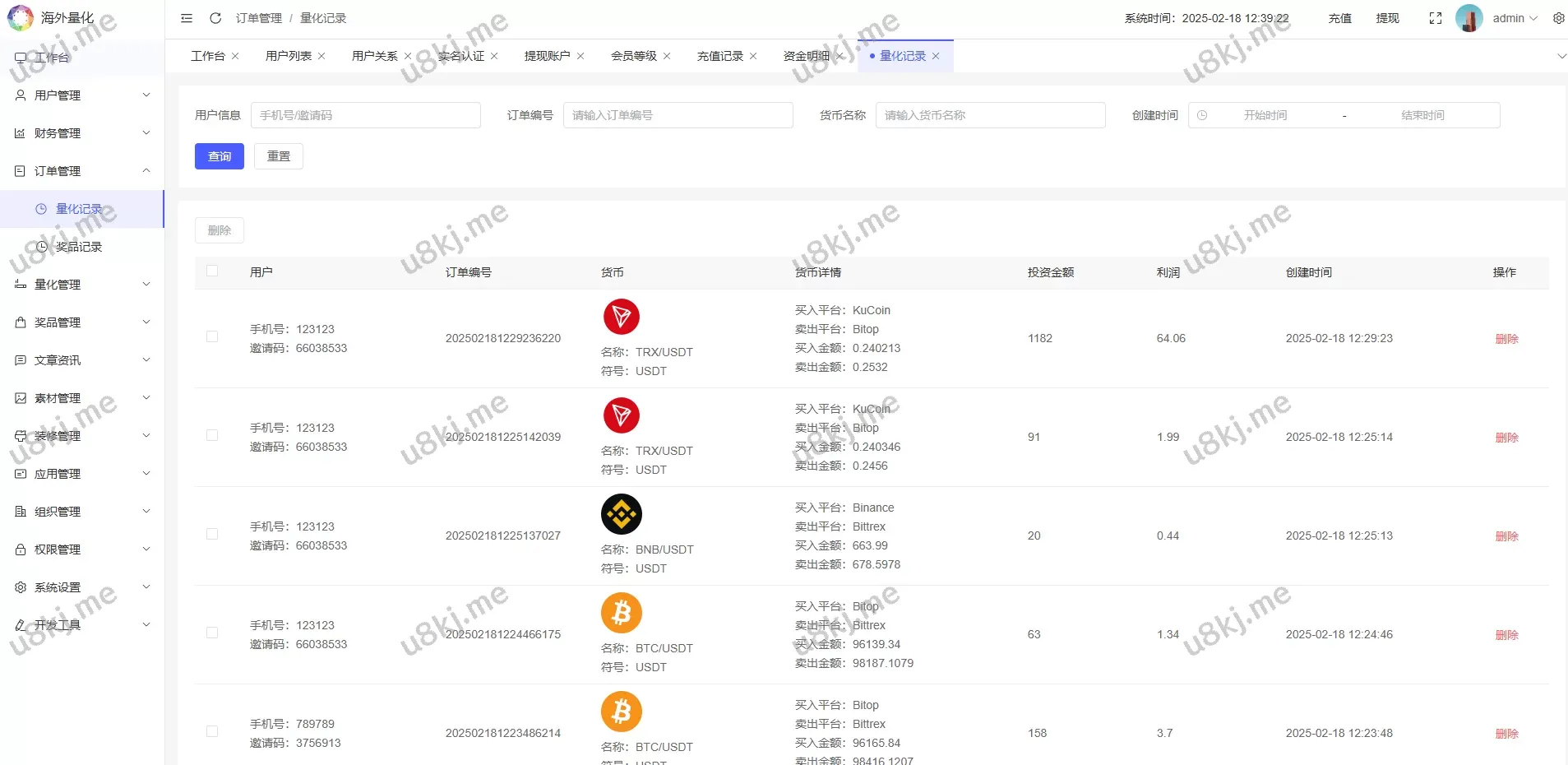Click the TRX coin logo in first row
The height and width of the screenshot is (765, 1568).
tap(622, 317)
